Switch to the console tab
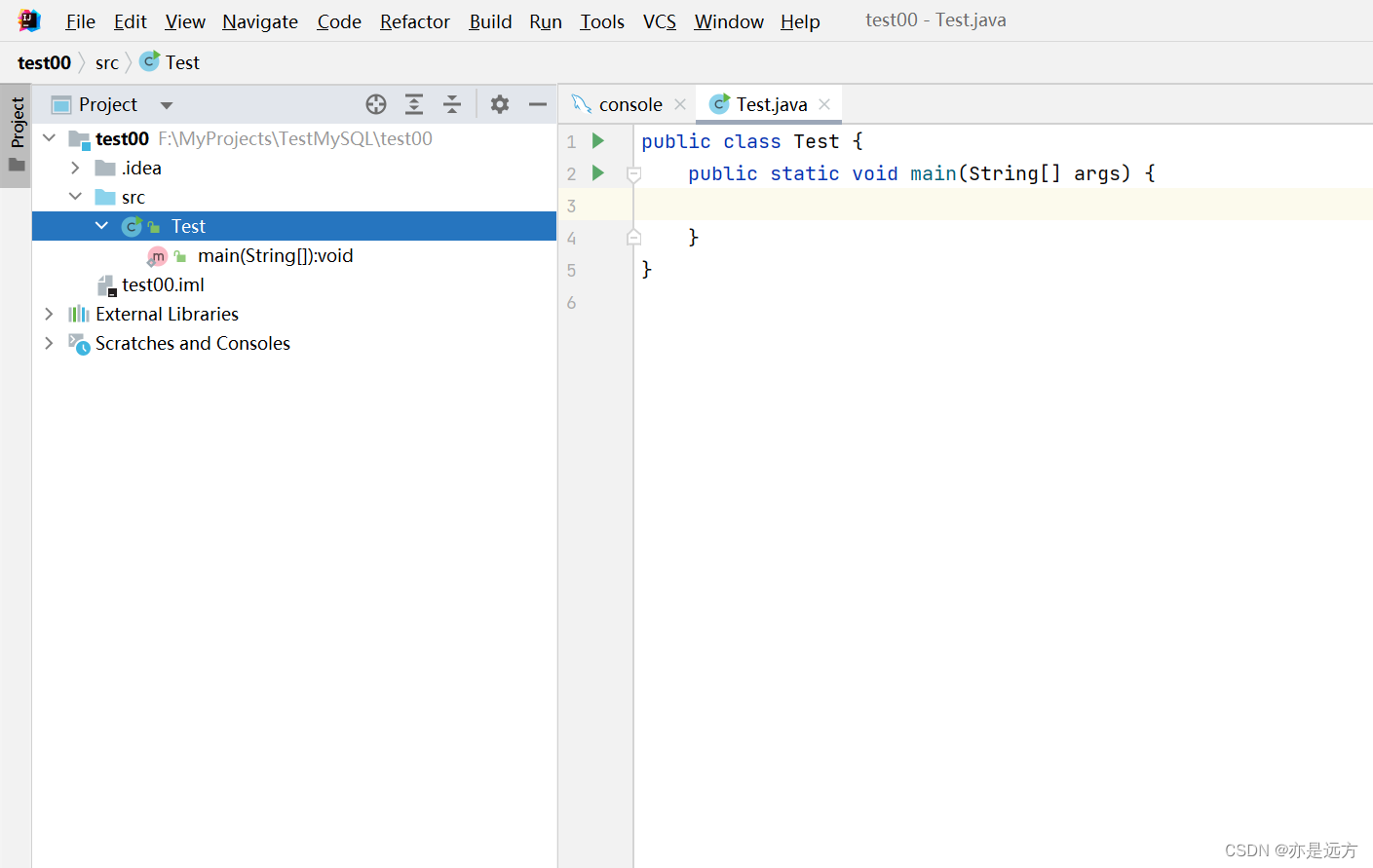Image resolution: width=1373 pixels, height=868 pixels. click(629, 104)
